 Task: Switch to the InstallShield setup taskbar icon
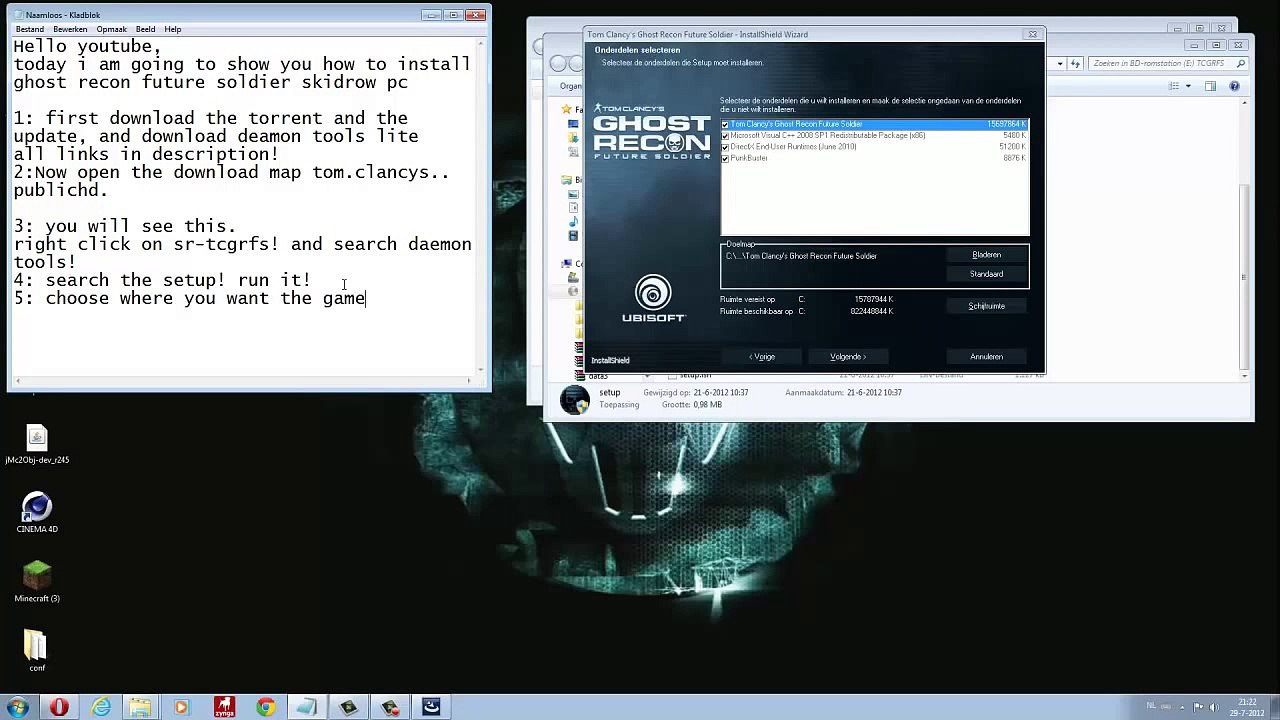[x=431, y=707]
